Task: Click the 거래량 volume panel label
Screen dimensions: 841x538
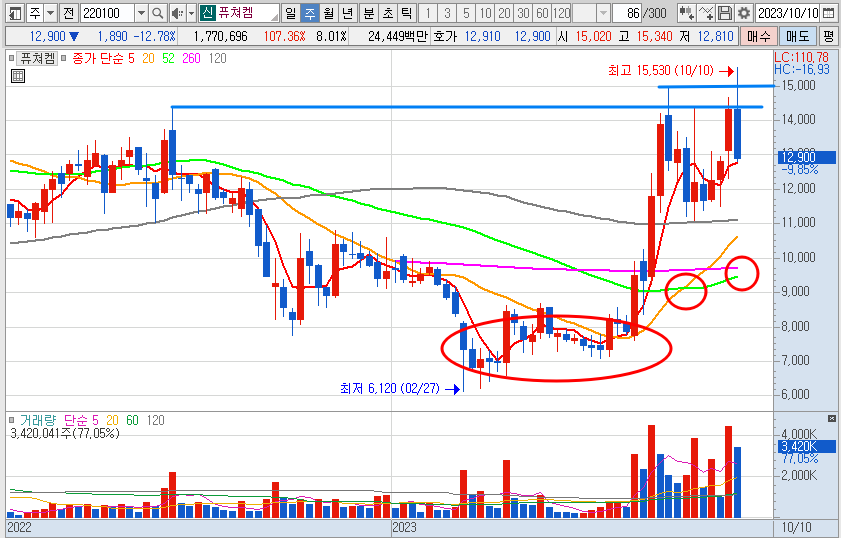Action: (x=38, y=420)
